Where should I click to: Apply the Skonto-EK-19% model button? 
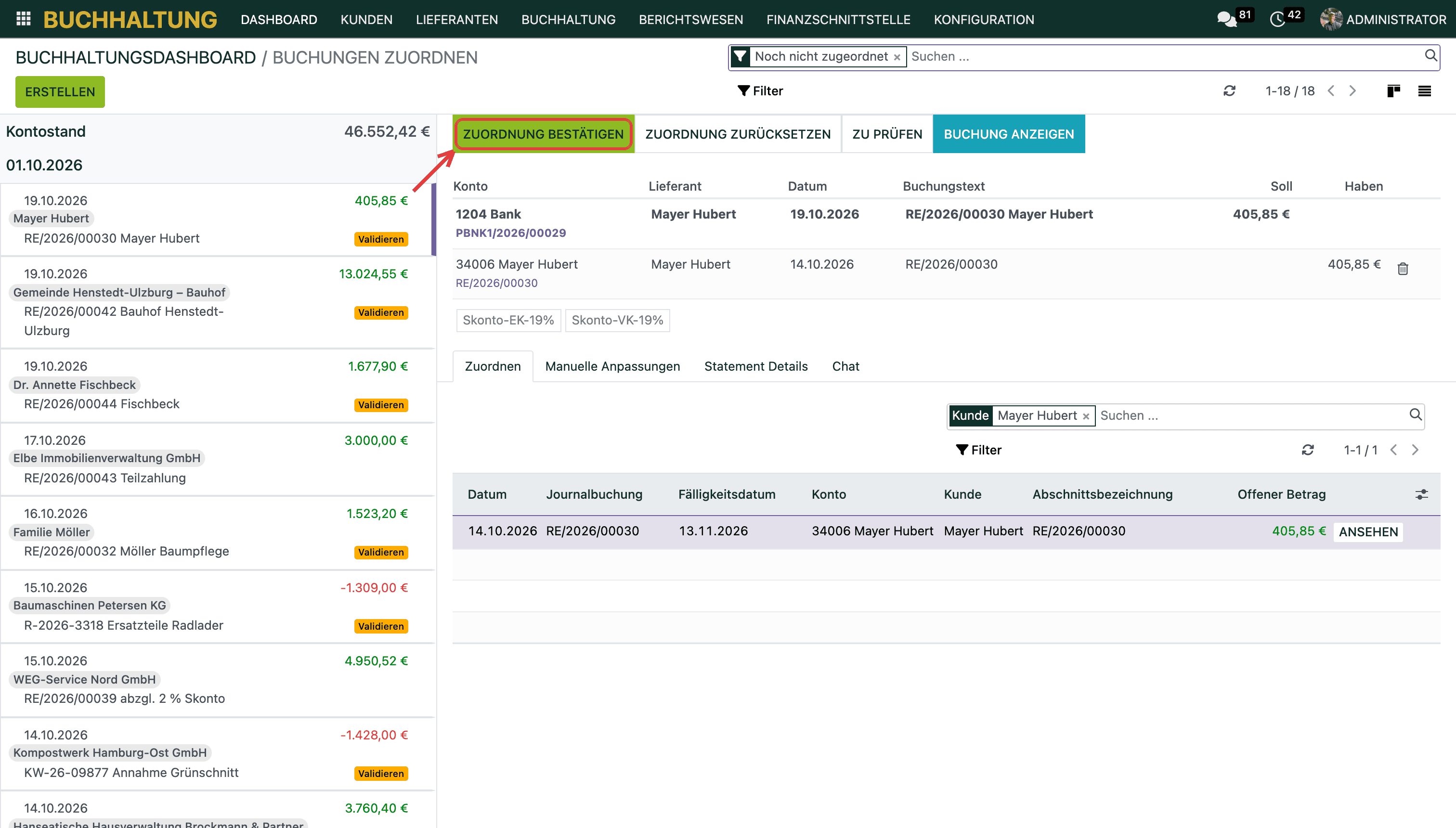(x=508, y=320)
